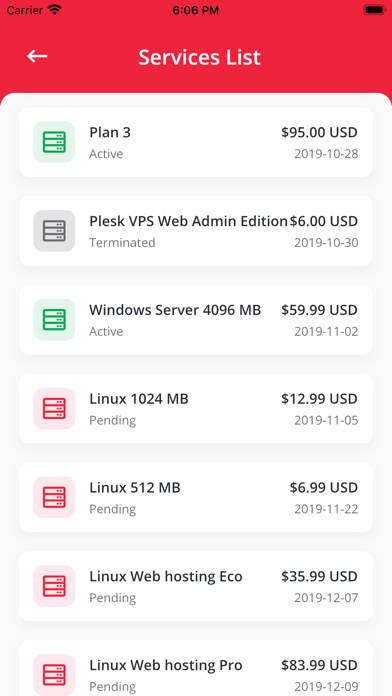Tap the $59.99 USD price
The width and height of the screenshot is (392, 696).
[x=319, y=310]
